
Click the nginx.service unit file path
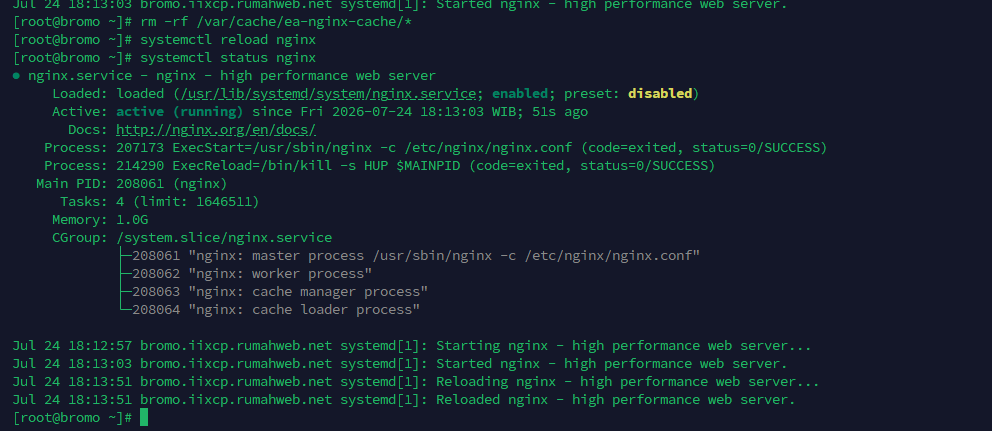click(328, 94)
